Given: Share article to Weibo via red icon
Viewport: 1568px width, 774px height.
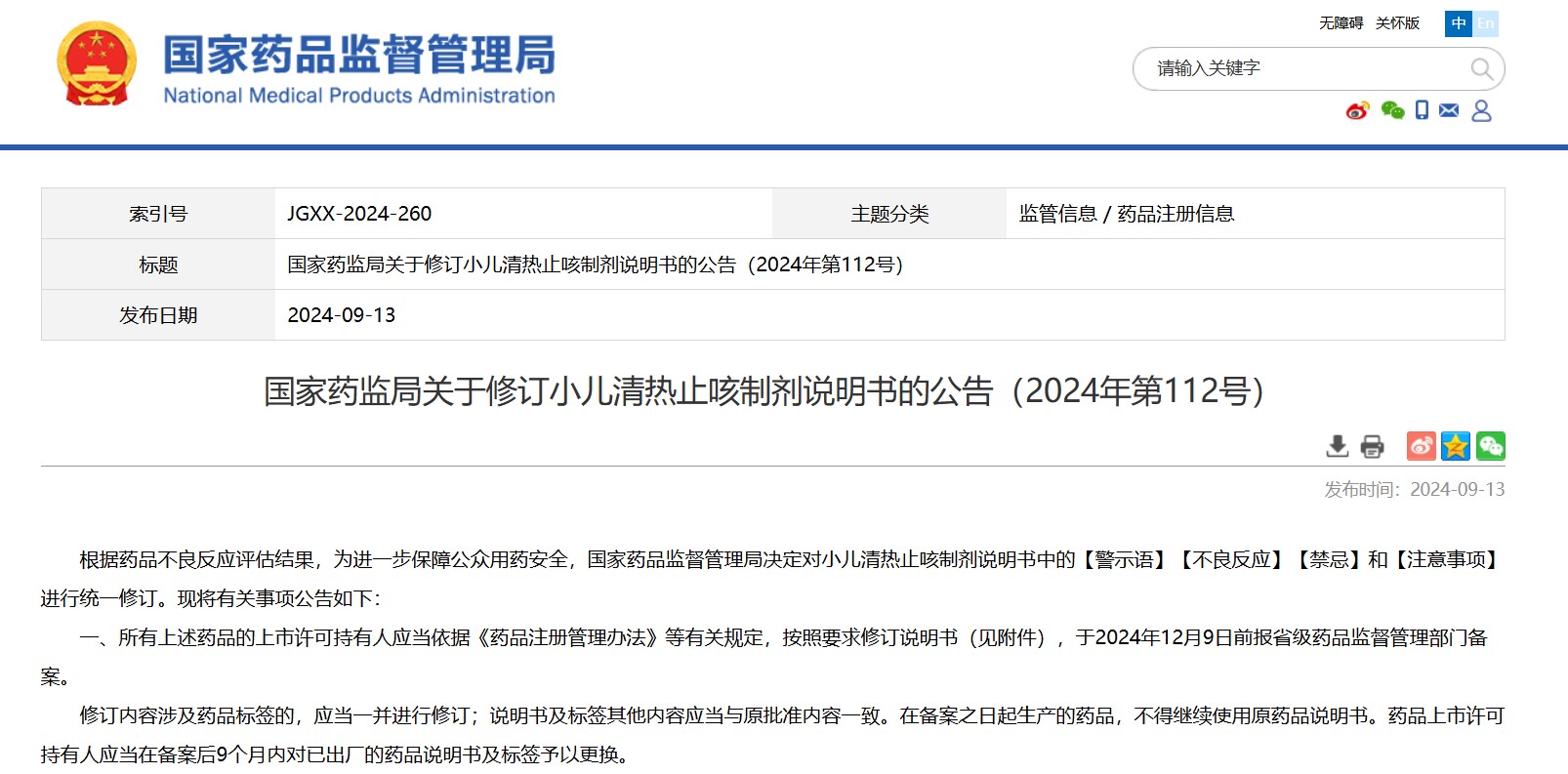Looking at the screenshot, I should click(1421, 446).
